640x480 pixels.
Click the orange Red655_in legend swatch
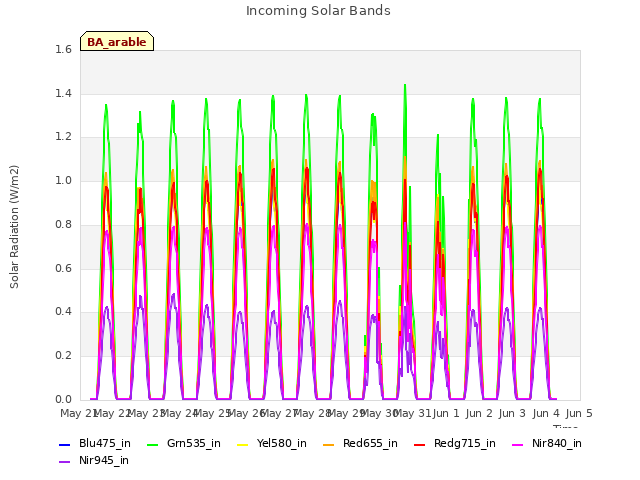[x=329, y=444]
